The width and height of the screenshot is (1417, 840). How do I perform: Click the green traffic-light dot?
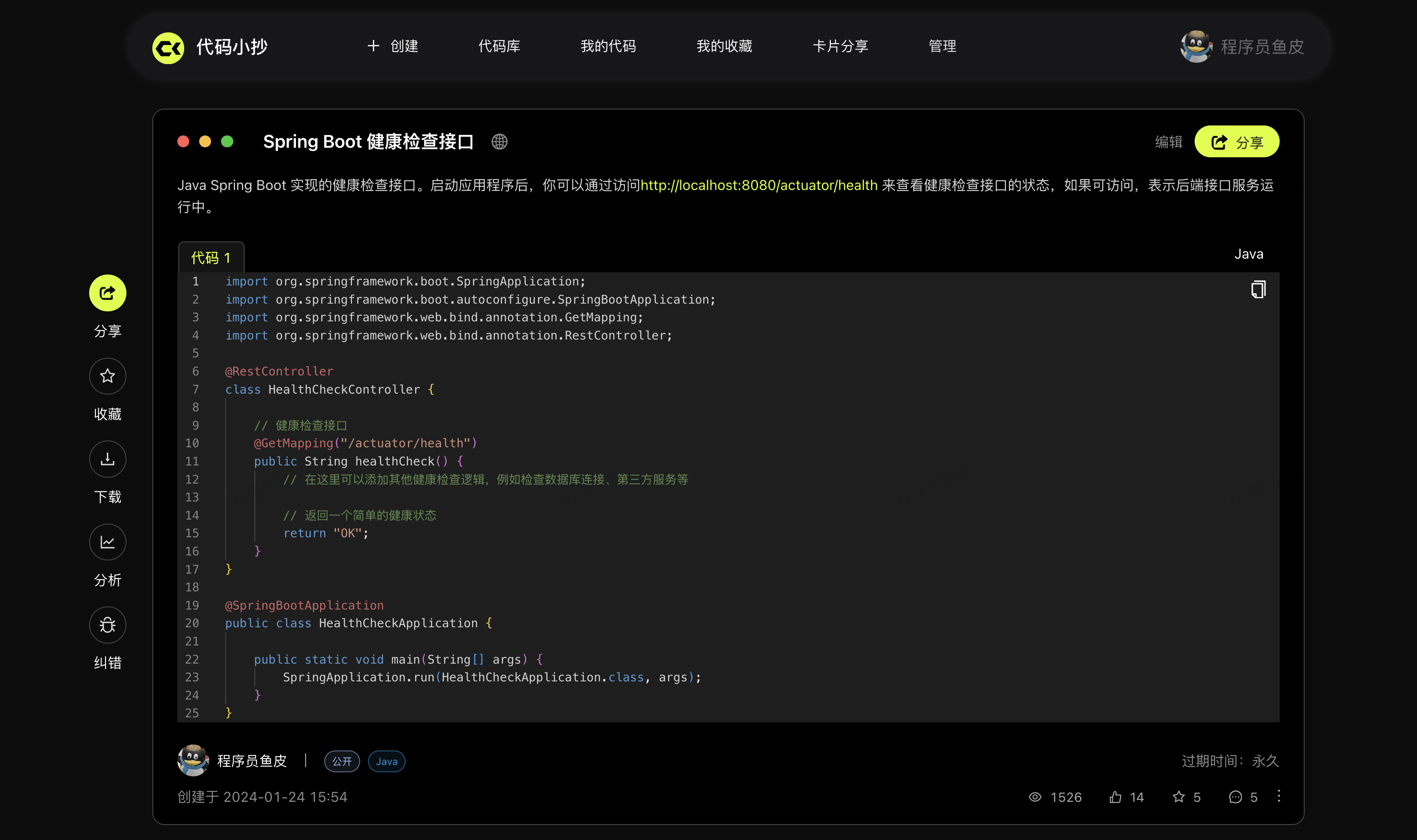click(x=227, y=141)
